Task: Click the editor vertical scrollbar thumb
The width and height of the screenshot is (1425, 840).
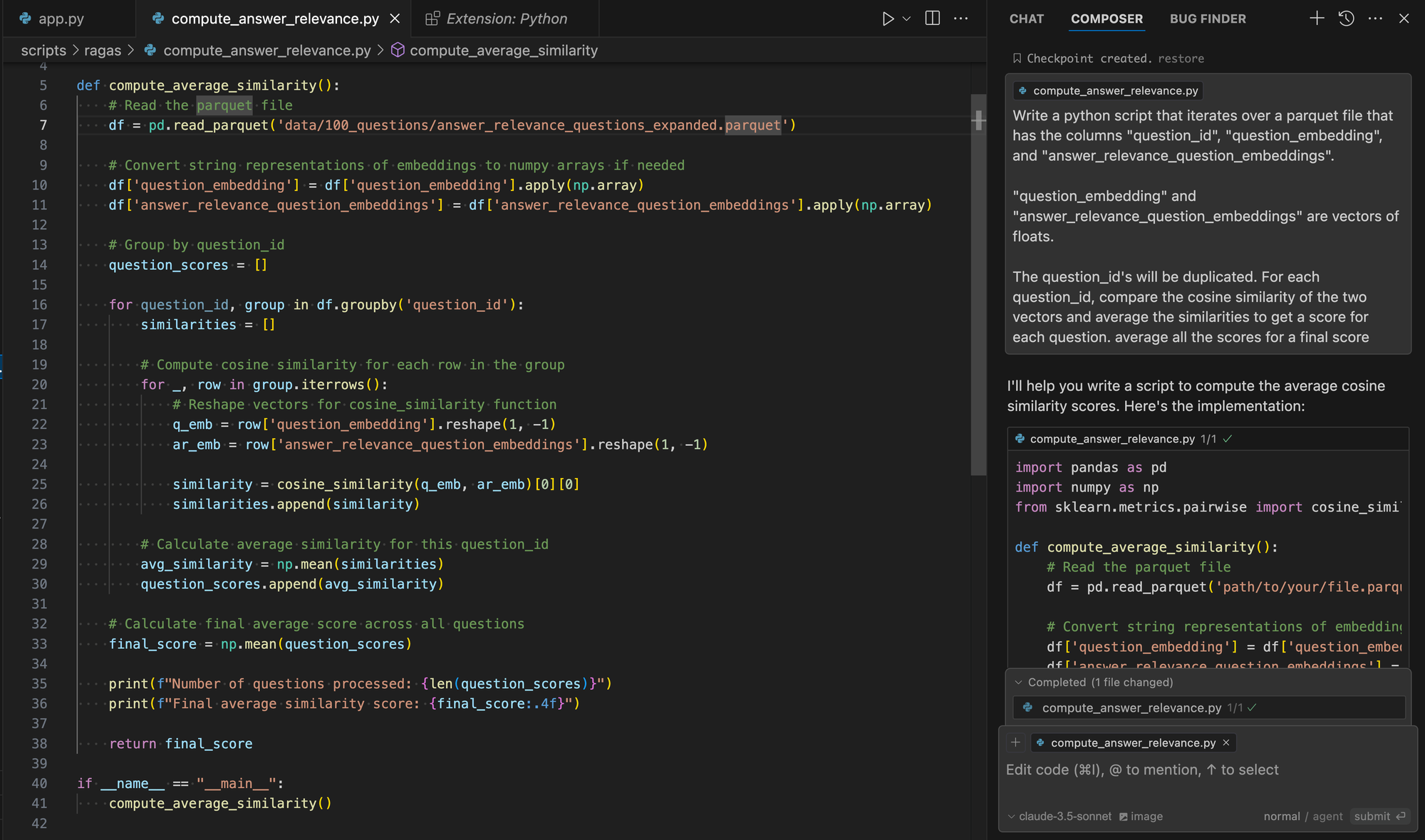Action: 978,285
